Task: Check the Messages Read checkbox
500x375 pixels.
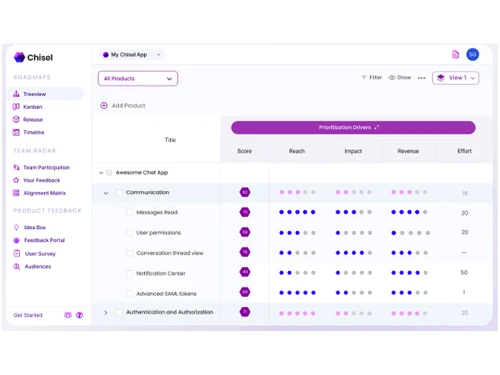Action: 129,213
